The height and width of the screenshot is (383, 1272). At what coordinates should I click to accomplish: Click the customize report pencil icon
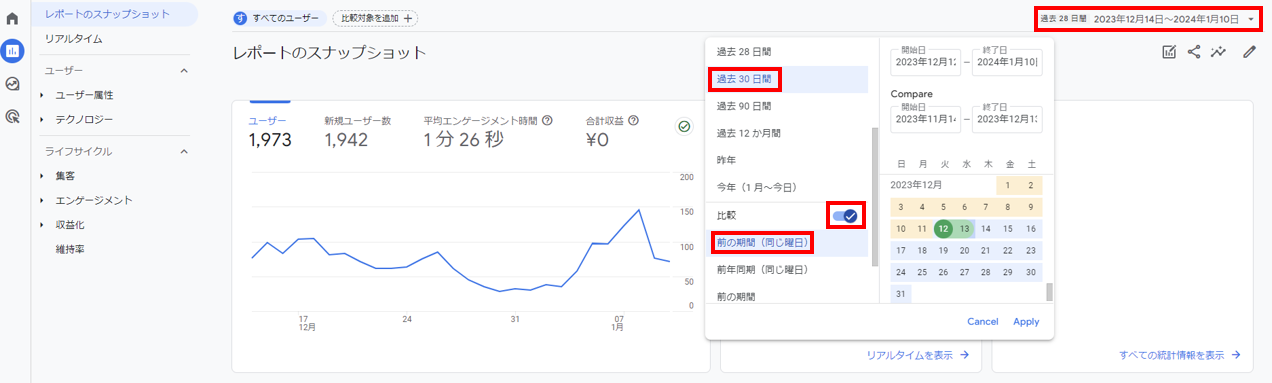pyautogui.click(x=1249, y=52)
